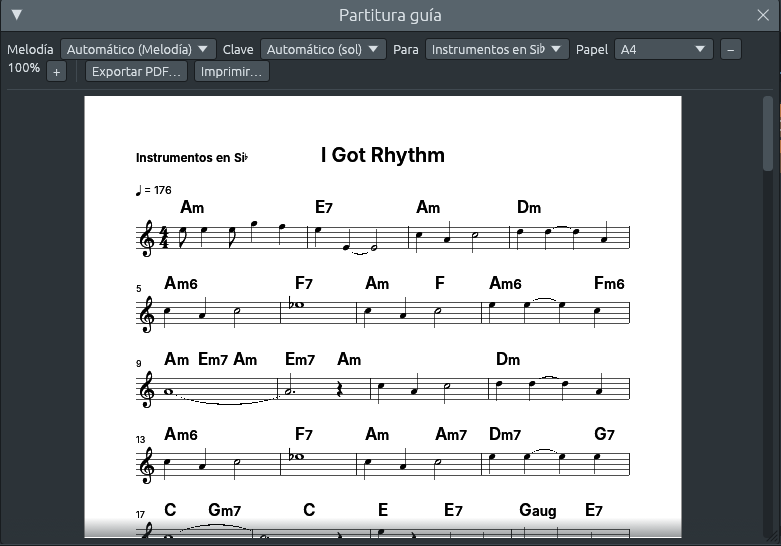Click the G7 chord symbol
This screenshot has width=781, height=546.
(x=604, y=434)
